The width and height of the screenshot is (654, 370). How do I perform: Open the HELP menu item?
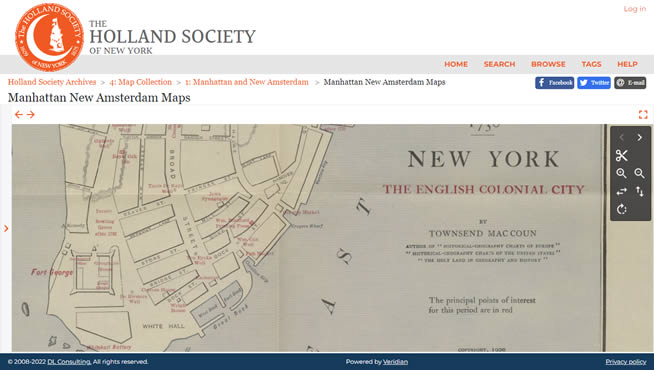click(x=627, y=64)
